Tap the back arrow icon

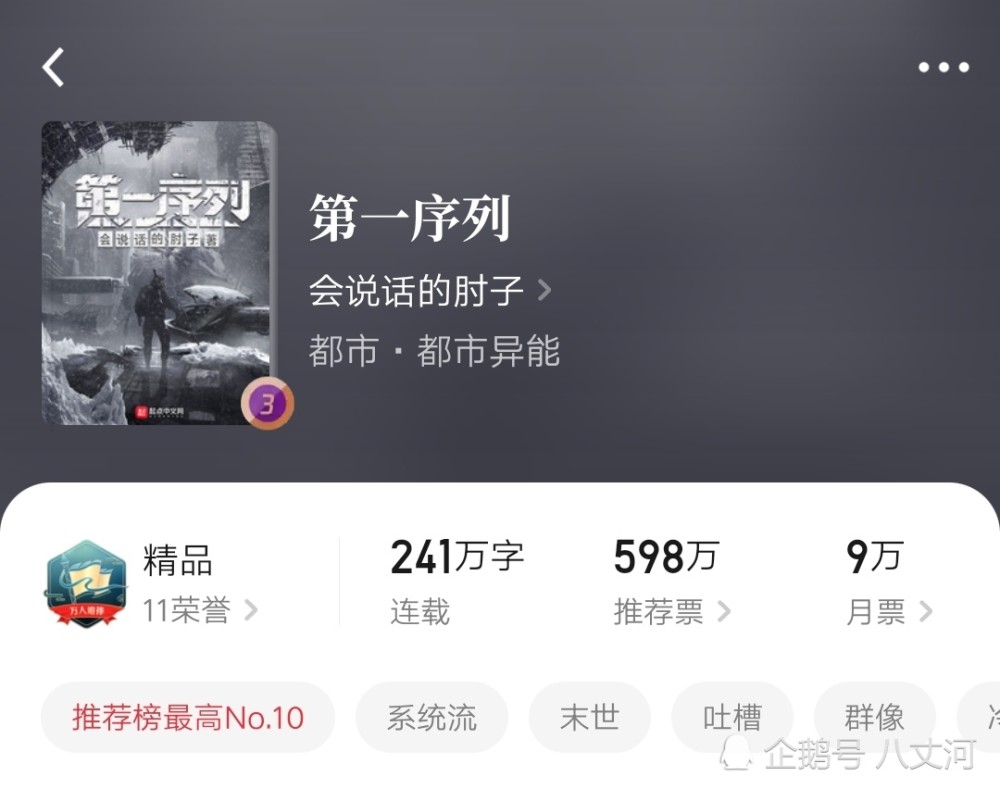pyautogui.click(x=54, y=67)
